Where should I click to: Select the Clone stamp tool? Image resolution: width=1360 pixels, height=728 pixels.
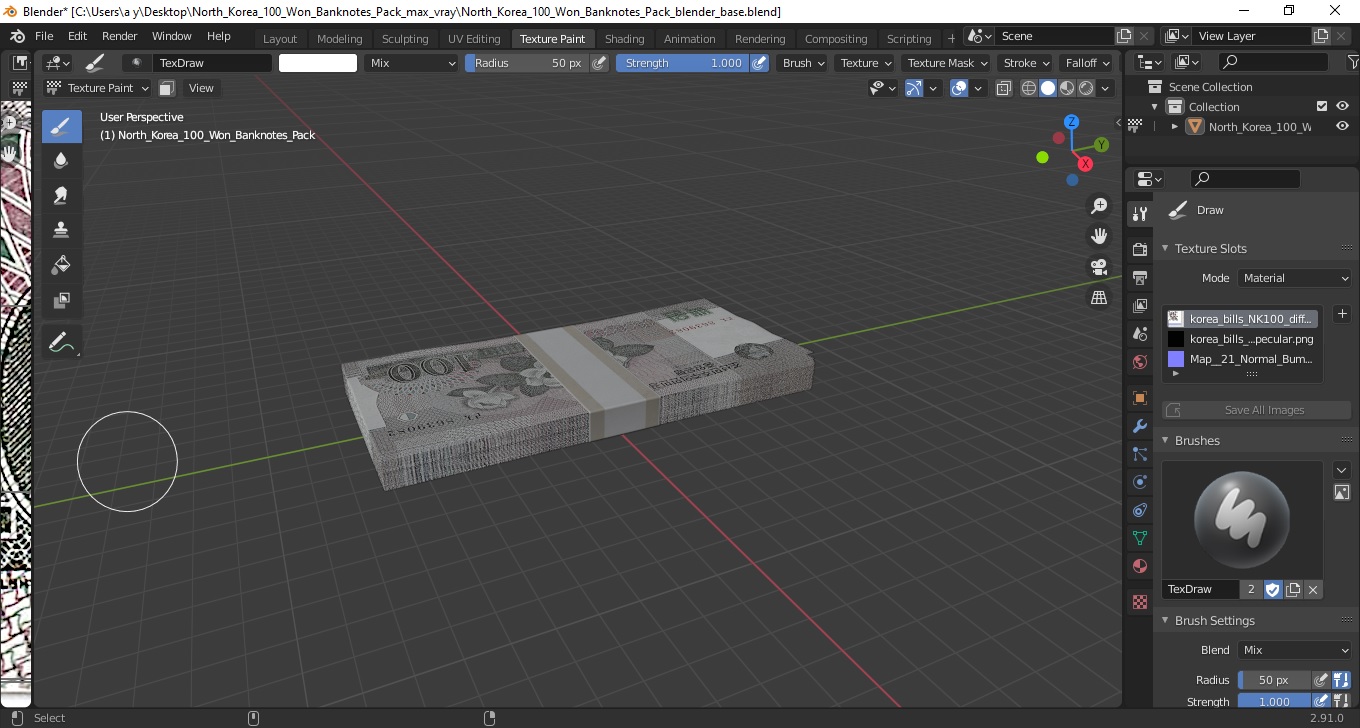61,230
